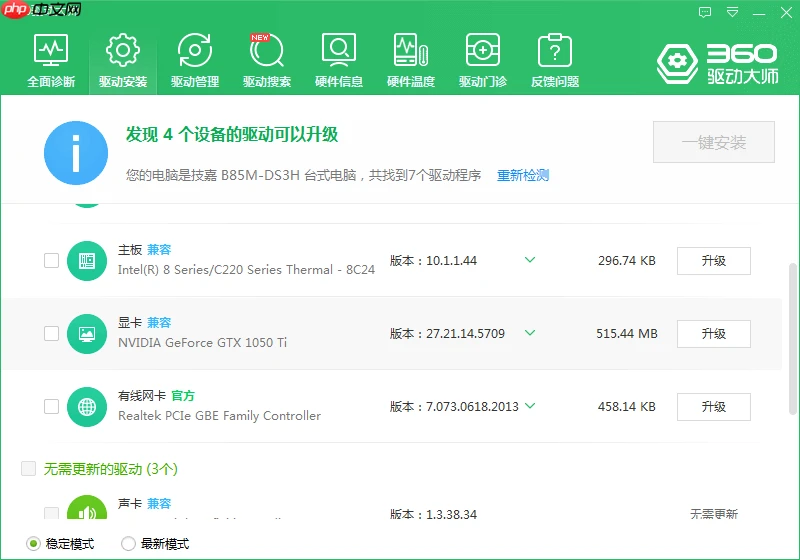The height and width of the screenshot is (560, 800).
Task: Click the 无需更新 status in 声卡 row
Action: click(714, 514)
